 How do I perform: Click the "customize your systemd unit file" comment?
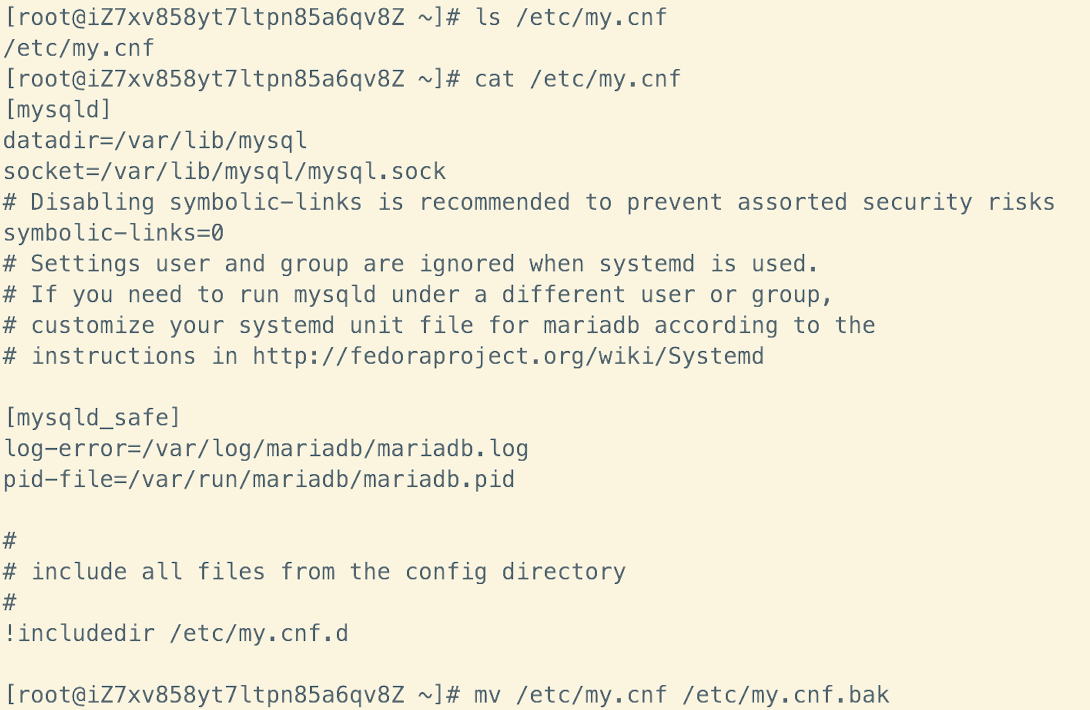[438, 326]
